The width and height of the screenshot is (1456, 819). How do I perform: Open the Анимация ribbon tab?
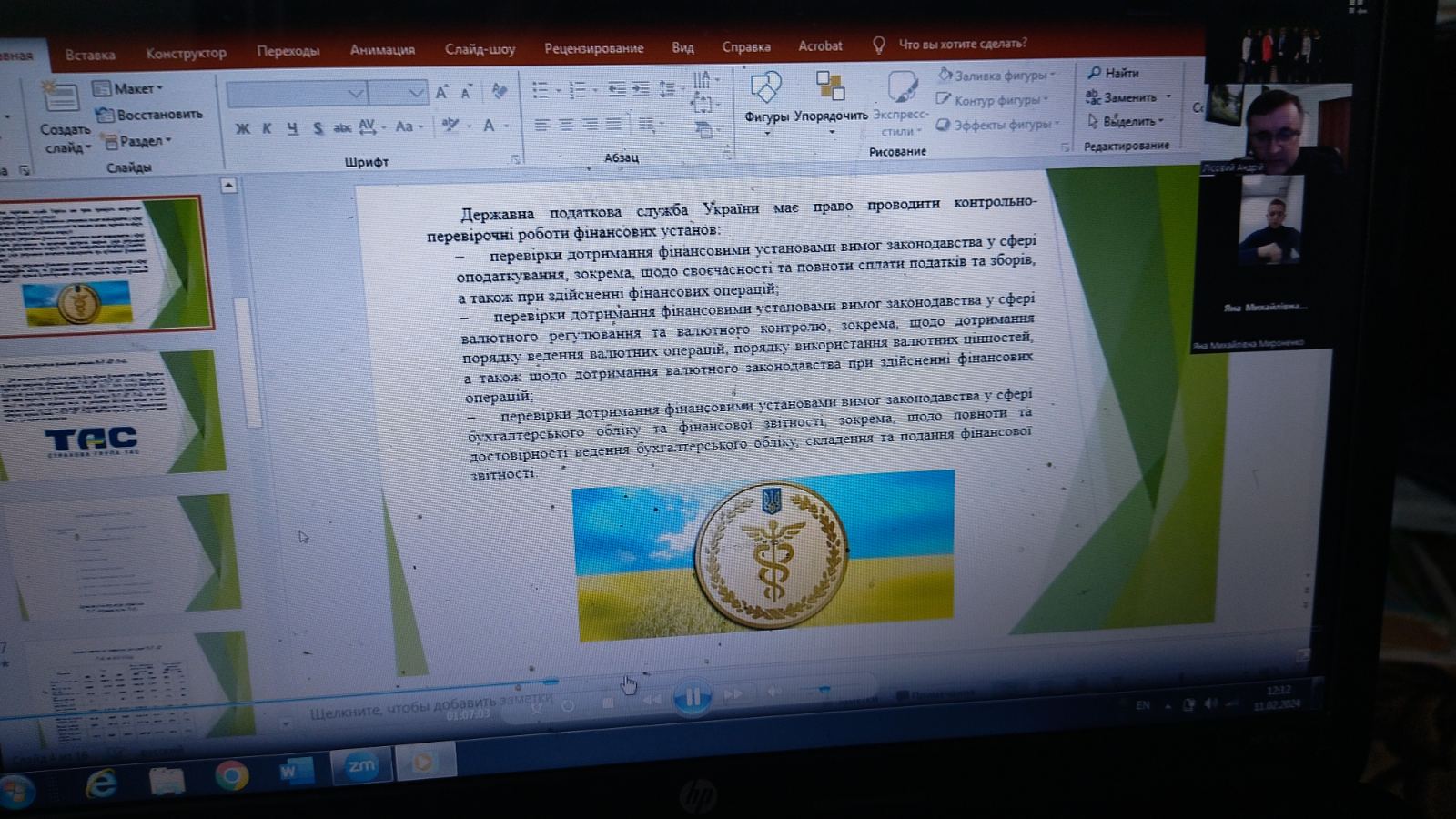click(382, 50)
